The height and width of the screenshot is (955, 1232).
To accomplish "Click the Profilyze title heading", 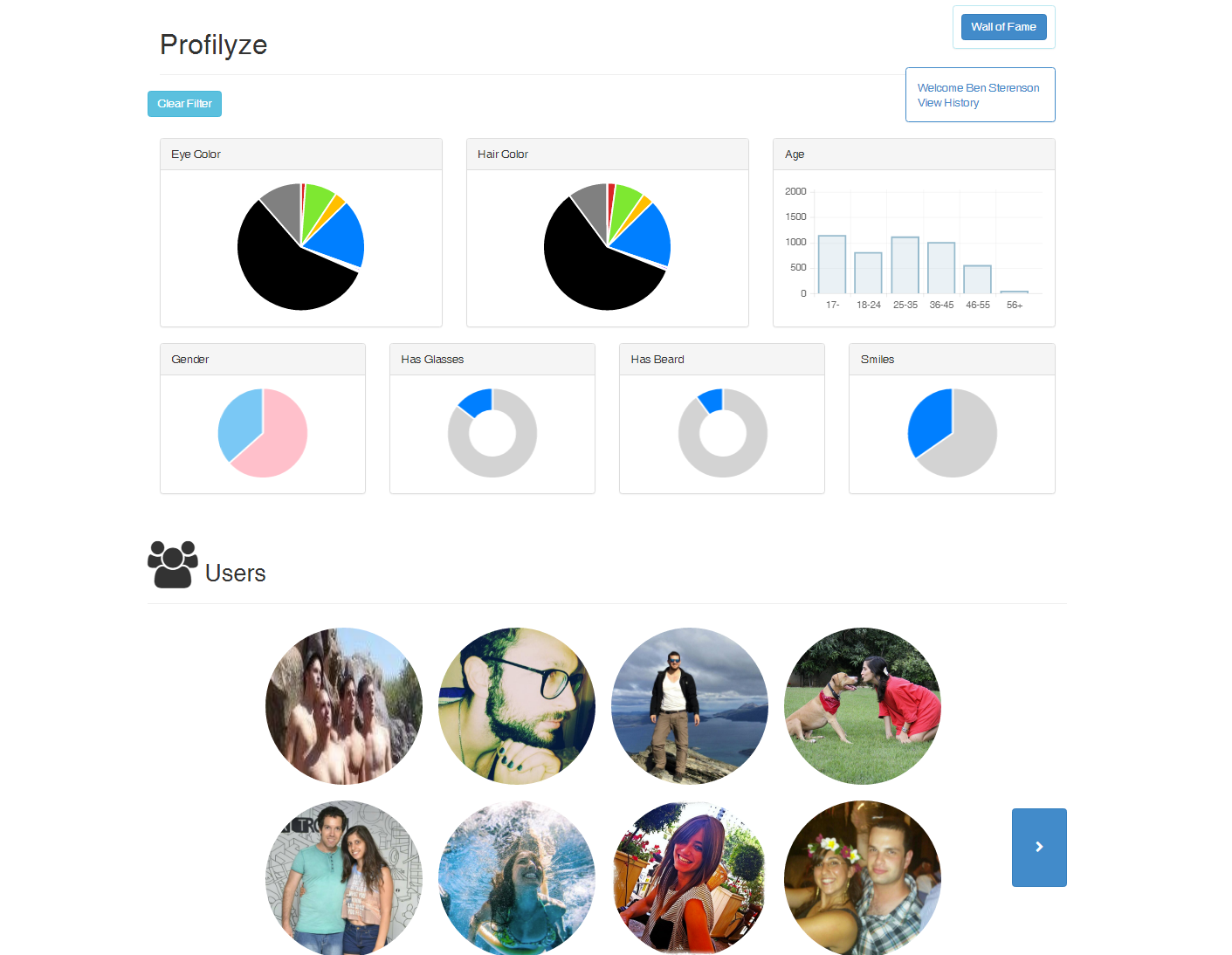I will click(x=213, y=45).
